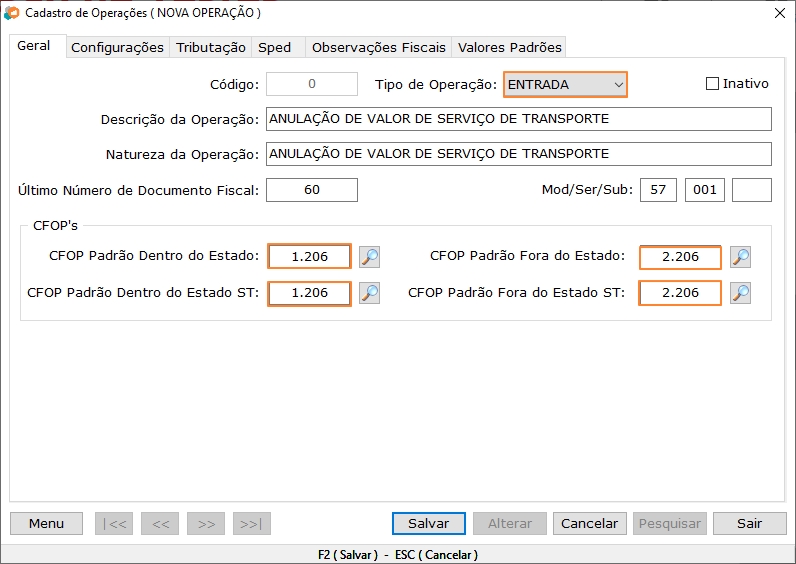Go to last record with >>| button
Screen dimensions: 796x564
252,523
